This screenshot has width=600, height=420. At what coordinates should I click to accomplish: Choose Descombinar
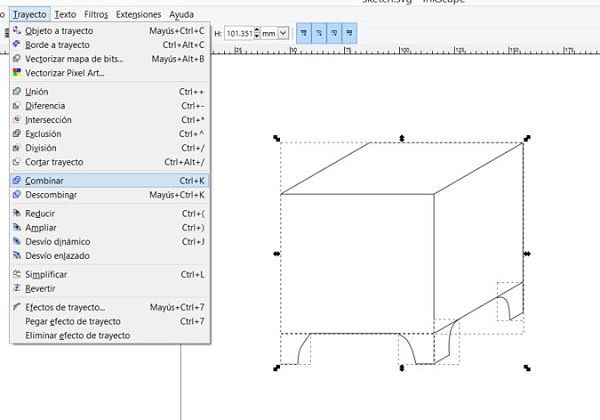point(110,195)
